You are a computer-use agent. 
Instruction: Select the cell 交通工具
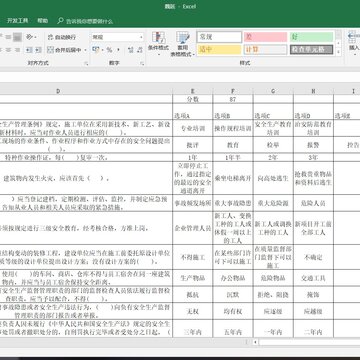point(313,278)
